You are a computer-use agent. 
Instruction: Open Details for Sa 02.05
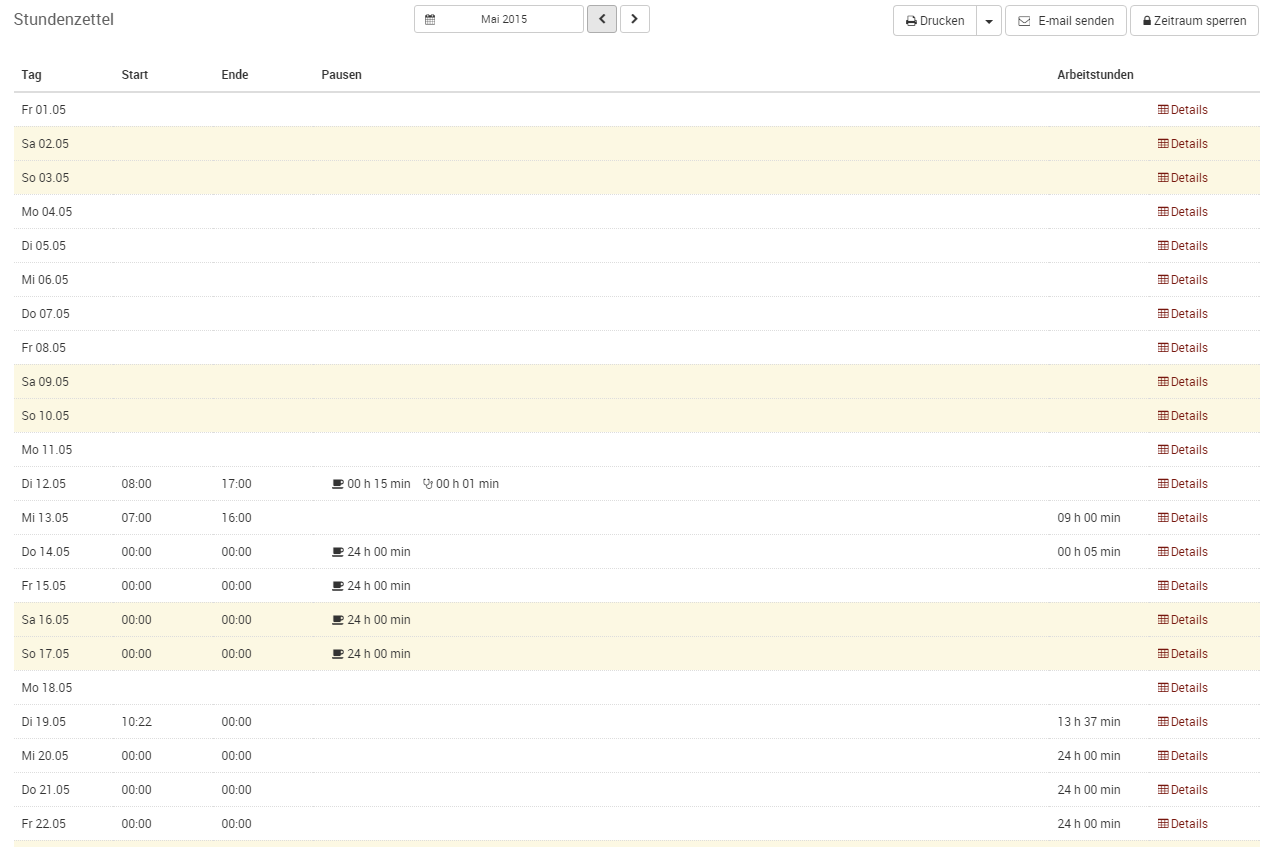pyautogui.click(x=1183, y=144)
